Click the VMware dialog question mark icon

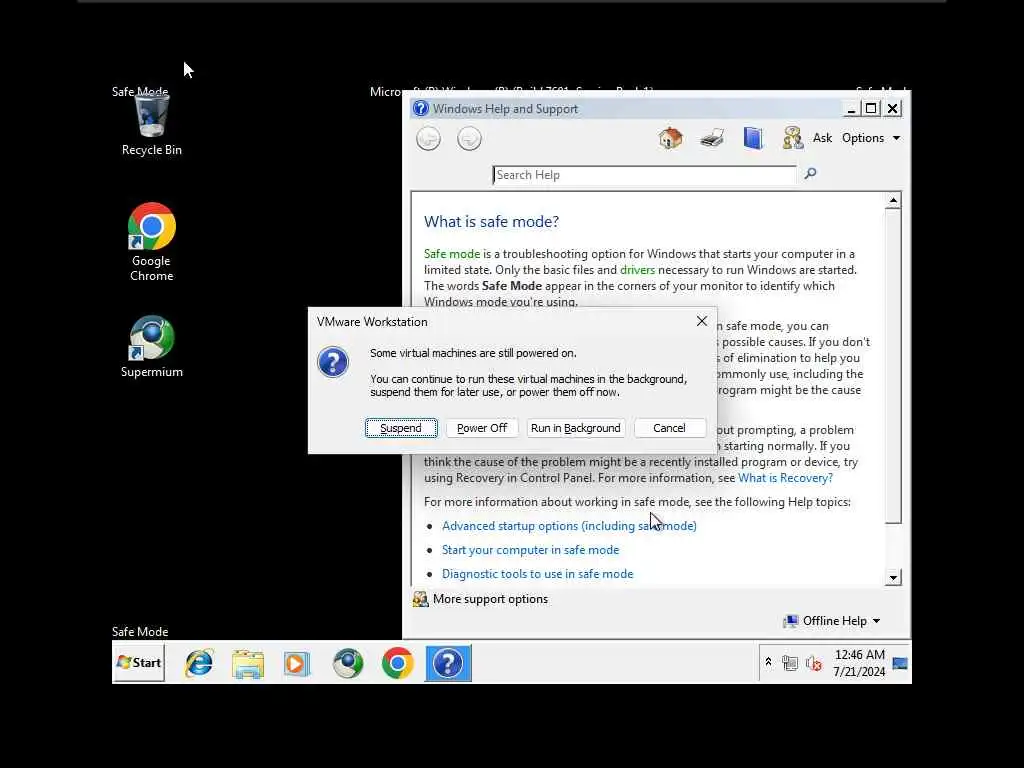(x=333, y=362)
